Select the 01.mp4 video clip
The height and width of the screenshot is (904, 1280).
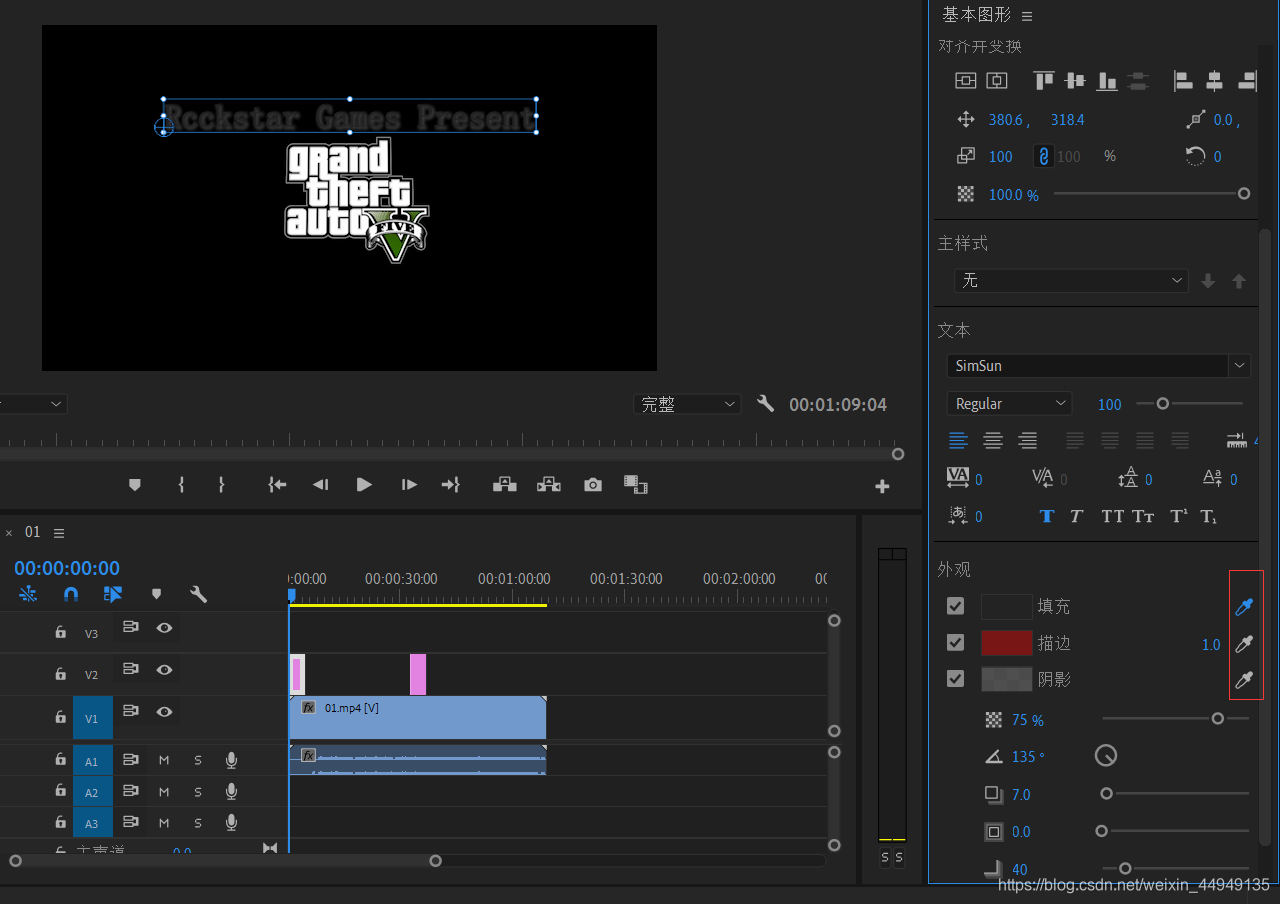tap(418, 716)
